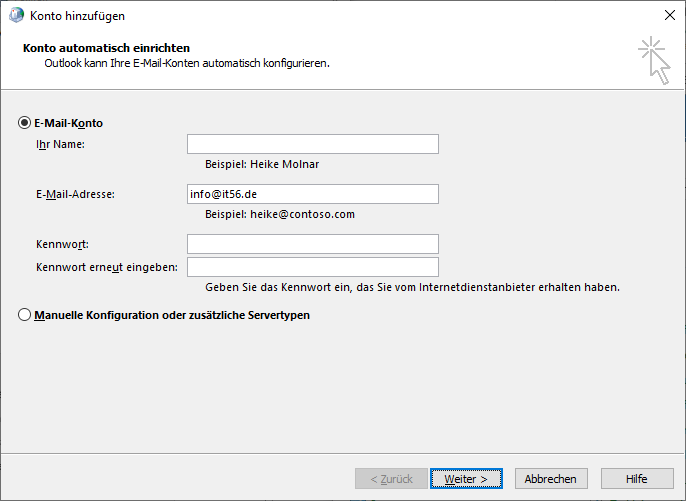
Task: Click the greyed-out Zurück button
Action: click(391, 479)
